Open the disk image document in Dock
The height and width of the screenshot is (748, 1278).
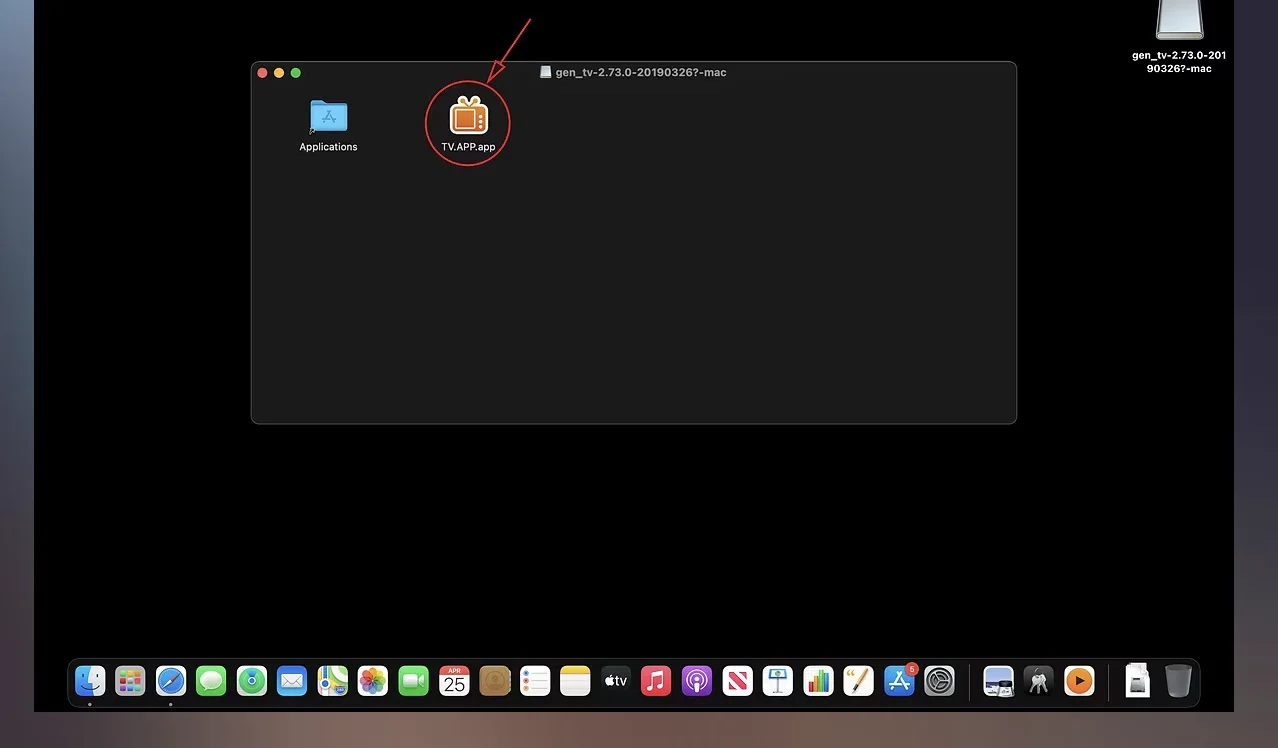[1138, 681]
